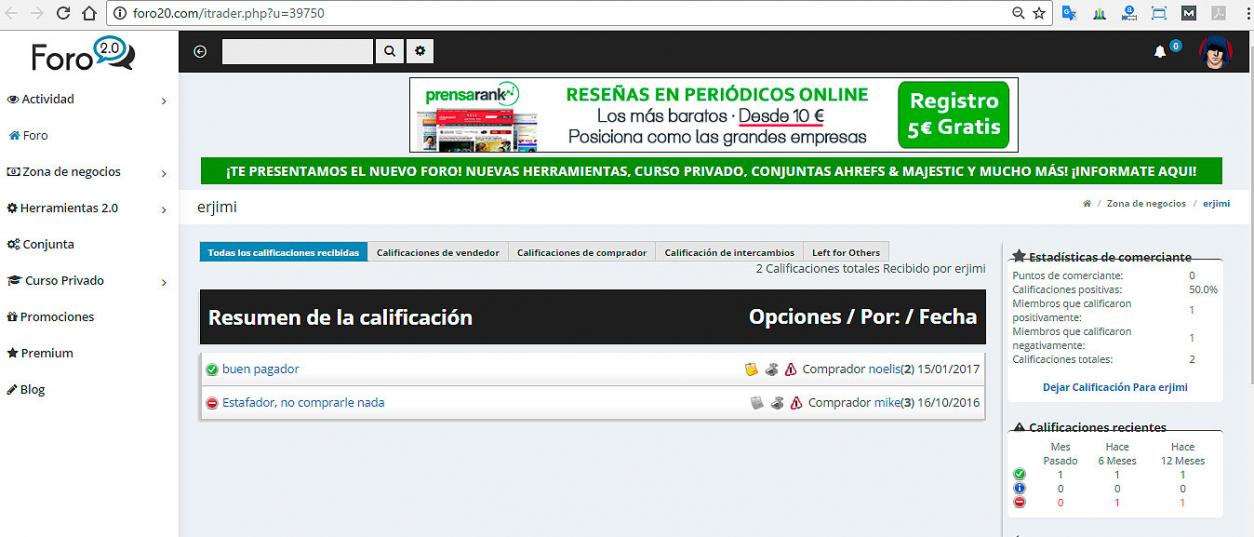Click the back arrow circle icon

(x=200, y=52)
